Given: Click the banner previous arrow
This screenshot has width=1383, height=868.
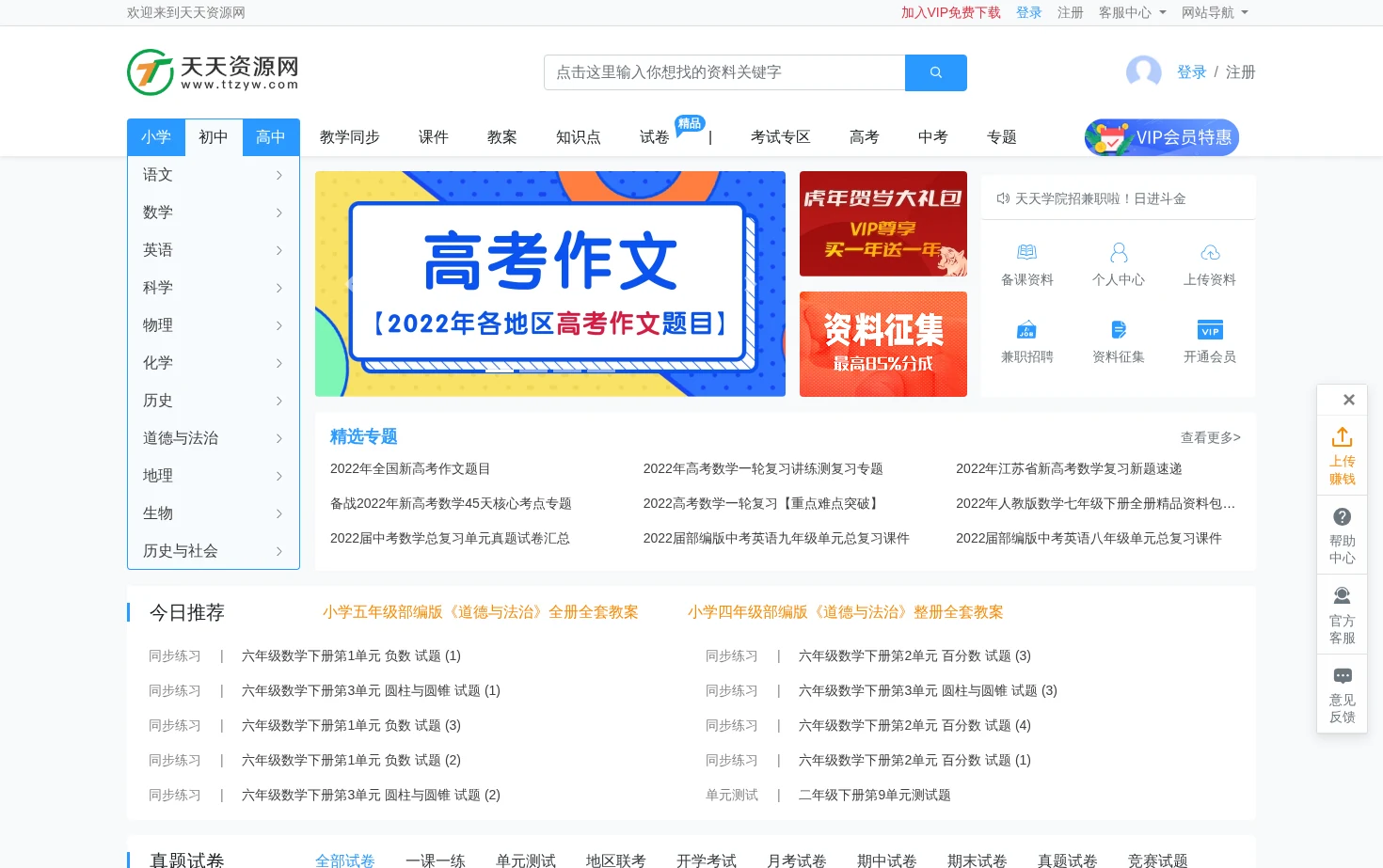Looking at the screenshot, I should pos(349,283).
